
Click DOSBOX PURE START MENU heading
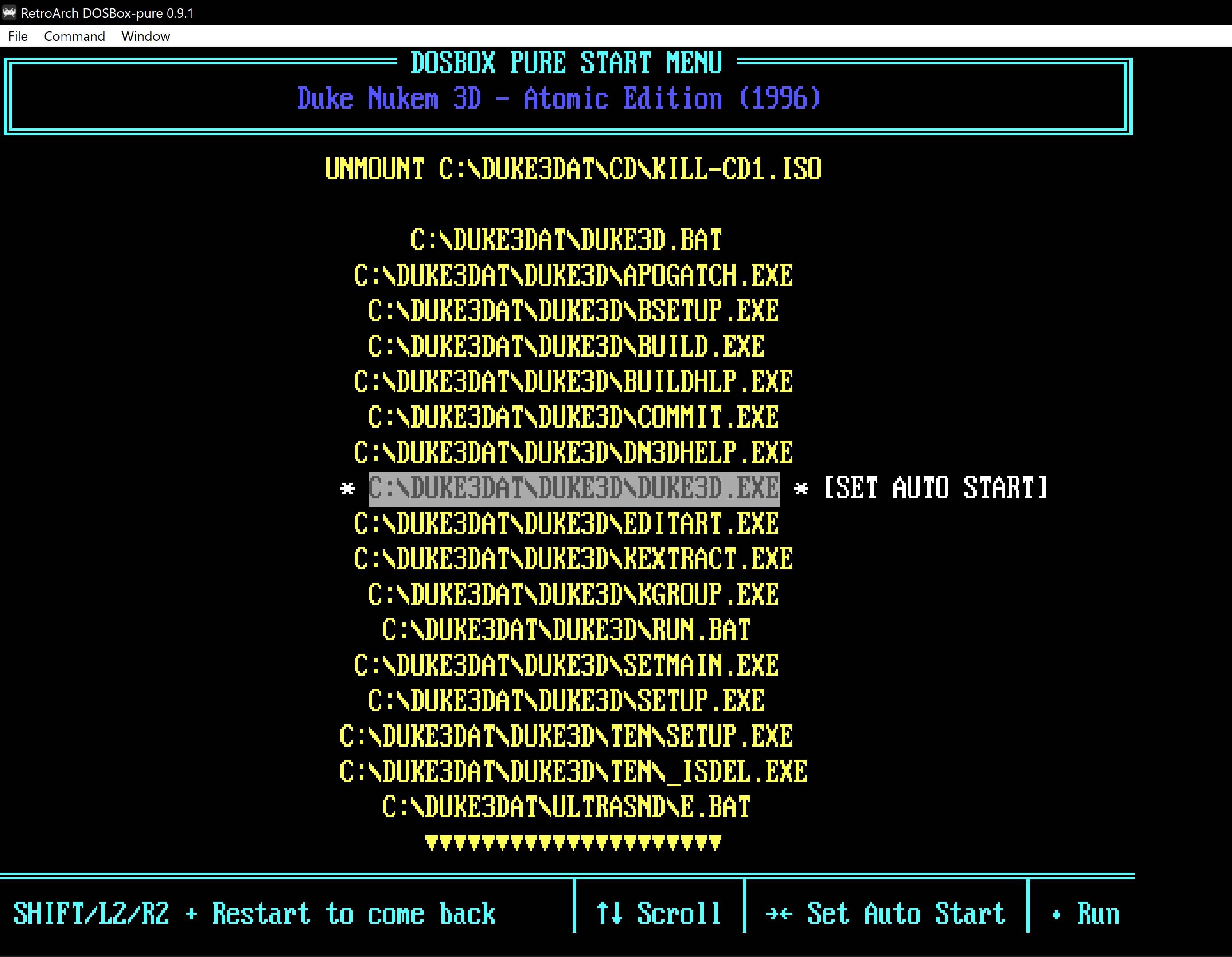coord(566,62)
